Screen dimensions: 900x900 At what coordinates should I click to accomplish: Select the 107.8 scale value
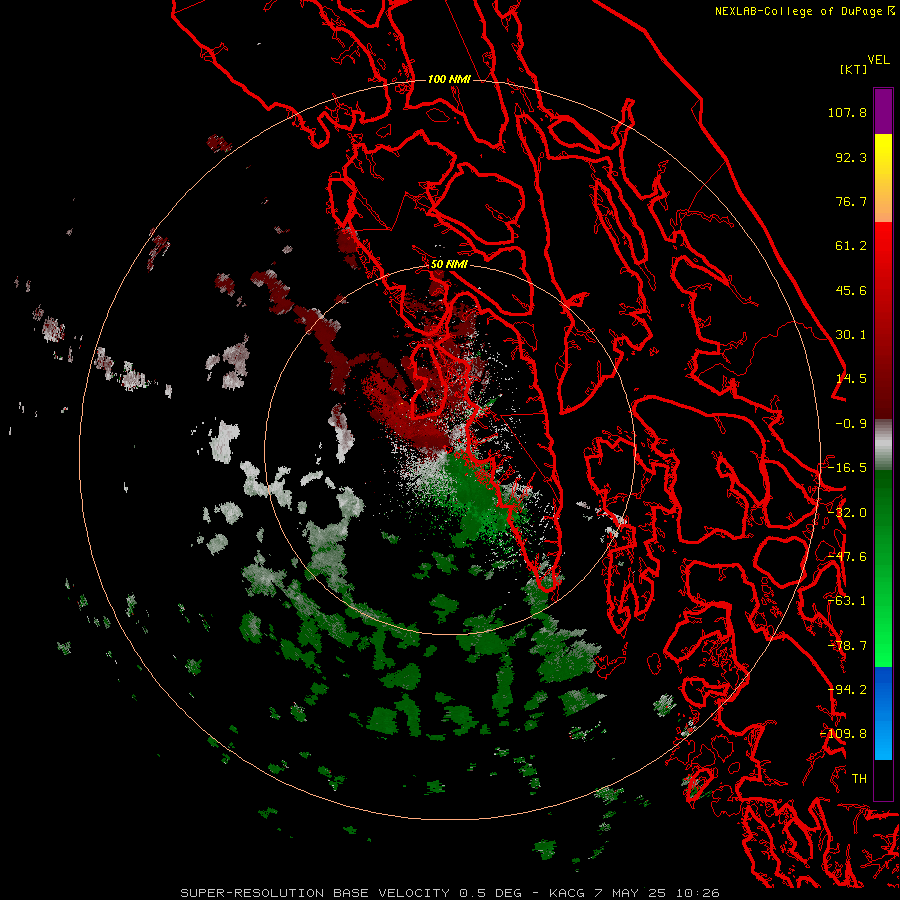coord(847,112)
